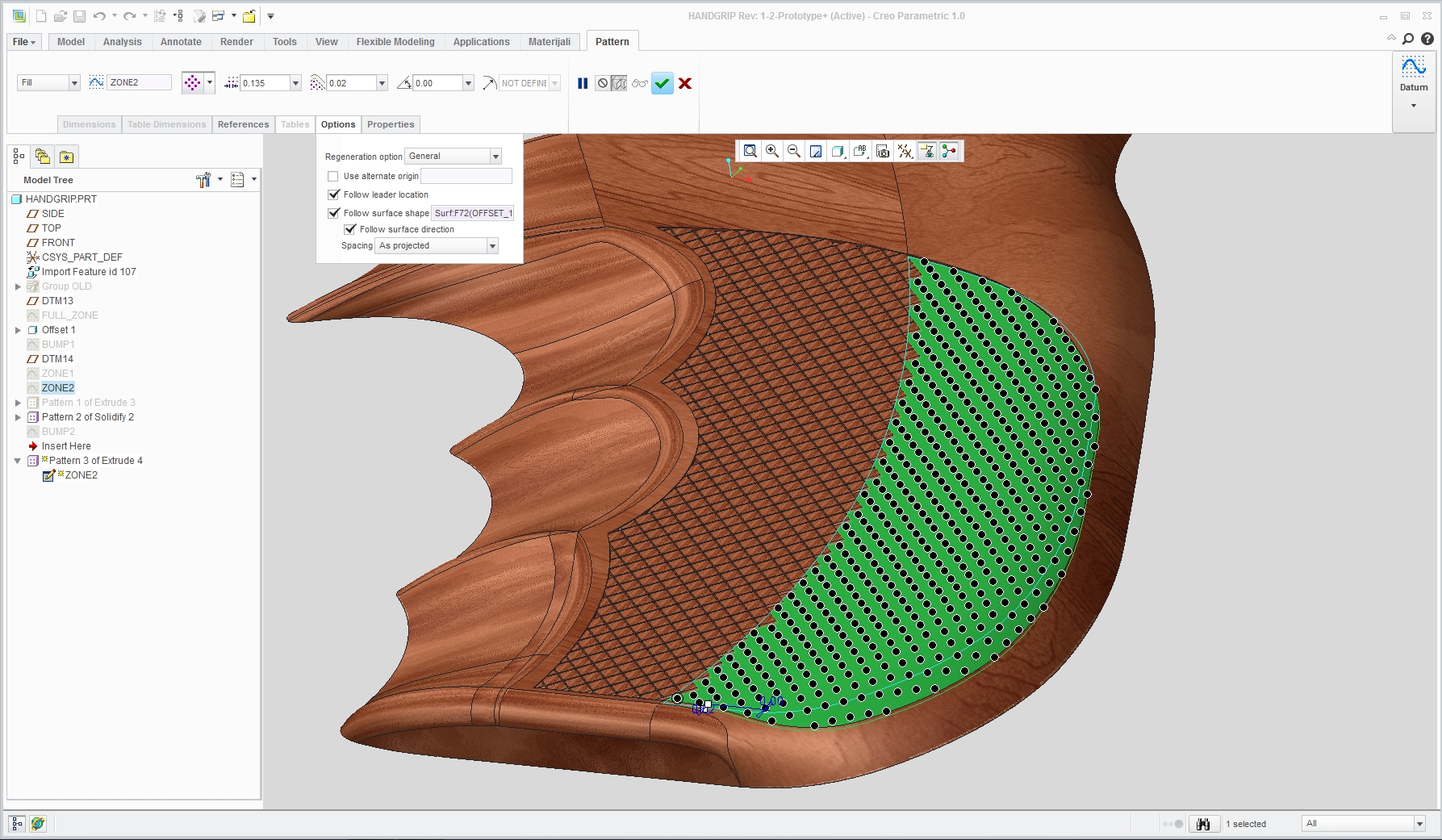Uncheck Follow surface direction checkbox
The width and height of the screenshot is (1442, 840).
click(x=349, y=229)
